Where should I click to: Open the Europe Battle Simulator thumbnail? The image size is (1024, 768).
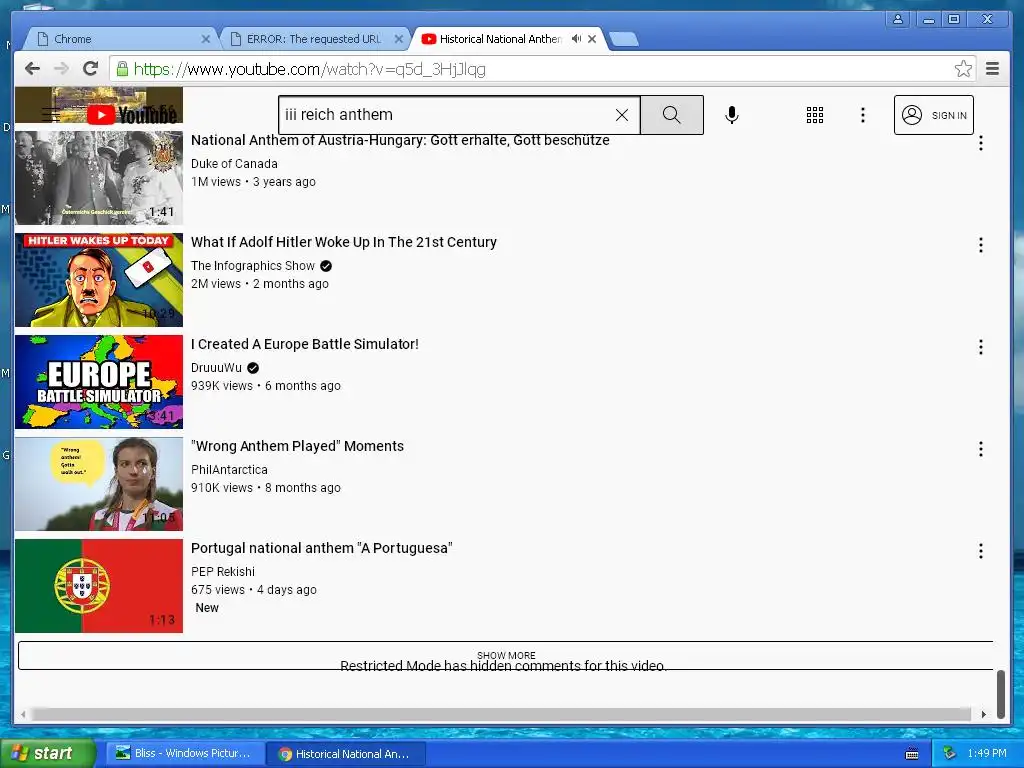(99, 381)
